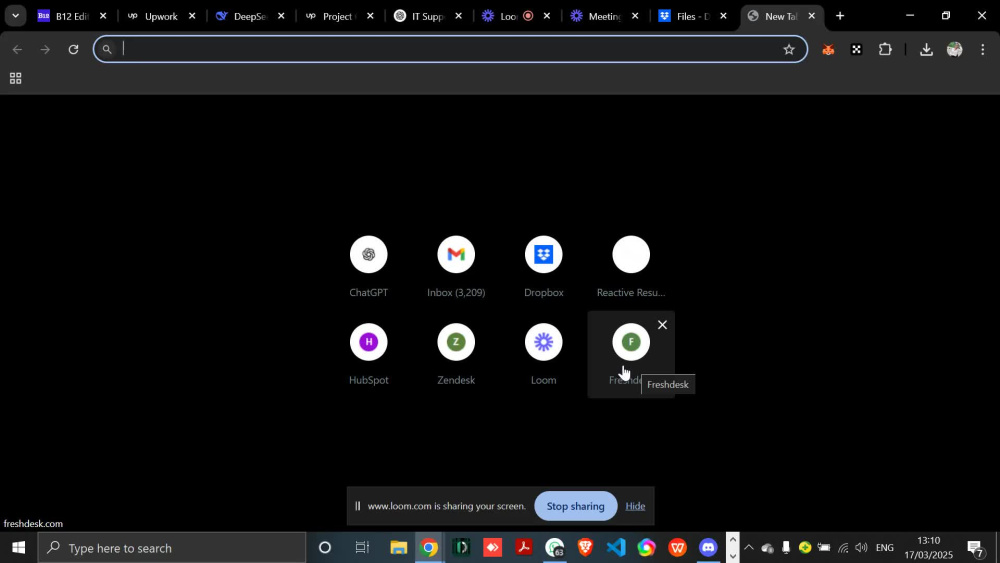This screenshot has height=563, width=1000.
Task: Reload the current page
Action: point(73,49)
